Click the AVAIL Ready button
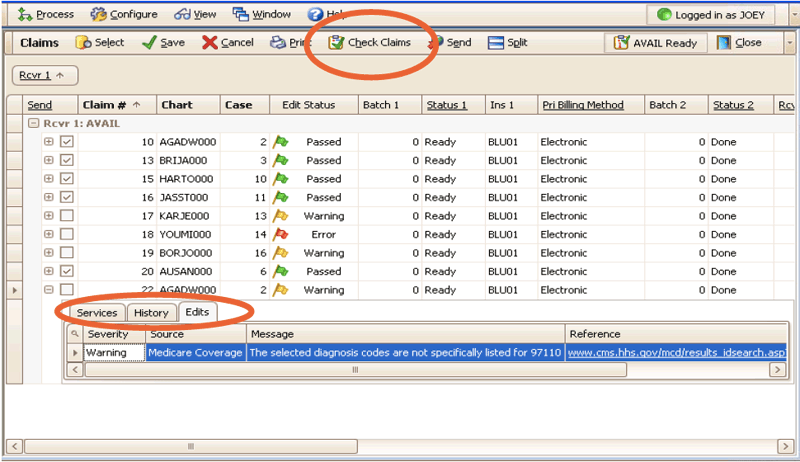800x462 pixels. 656,43
